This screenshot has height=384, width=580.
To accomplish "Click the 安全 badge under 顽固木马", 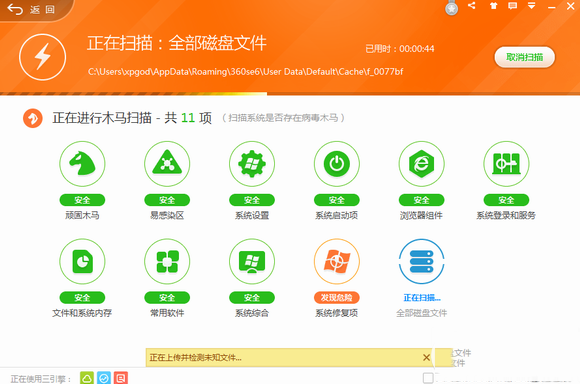I will click(82, 200).
